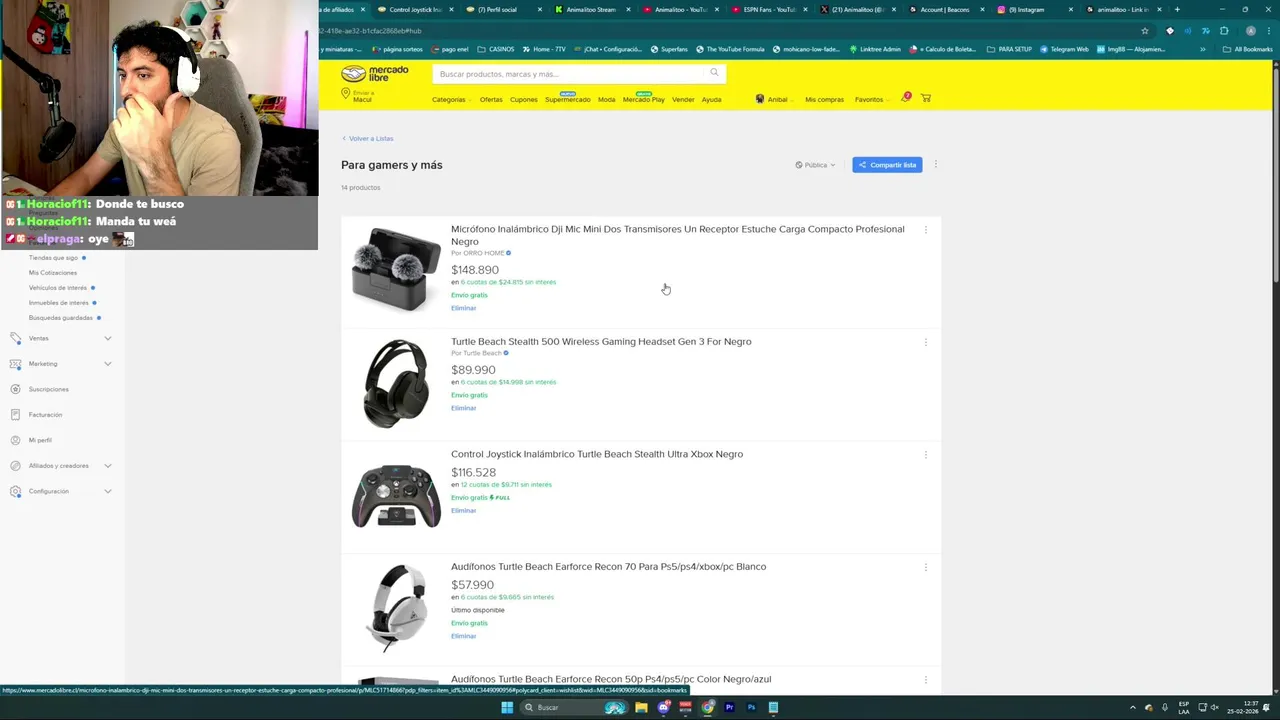Click Ofertas in navigation bar
The height and width of the screenshot is (720, 1280).
coord(491,99)
